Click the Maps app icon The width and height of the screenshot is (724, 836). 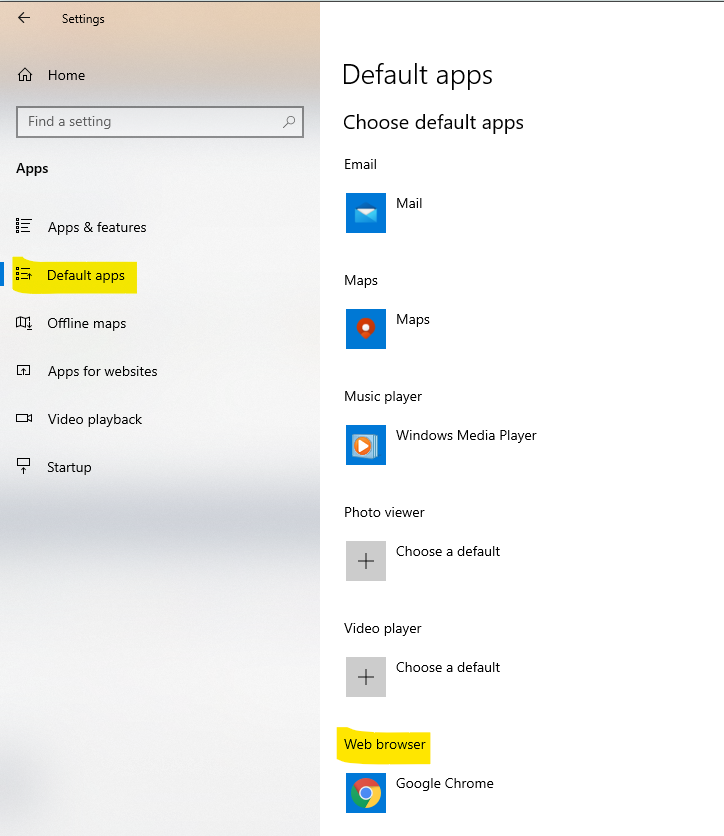366,329
